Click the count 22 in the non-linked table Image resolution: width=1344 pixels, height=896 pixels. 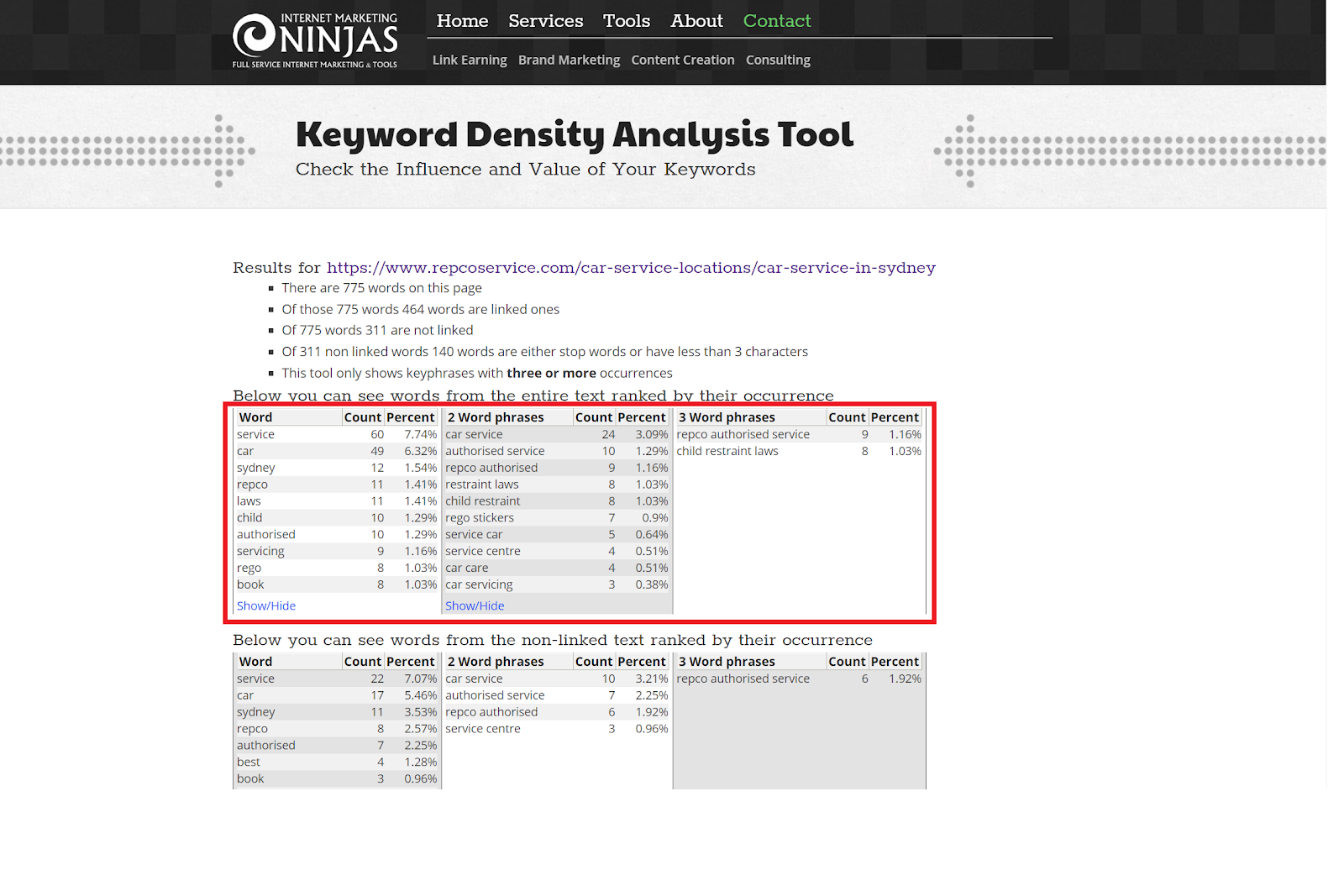point(377,679)
